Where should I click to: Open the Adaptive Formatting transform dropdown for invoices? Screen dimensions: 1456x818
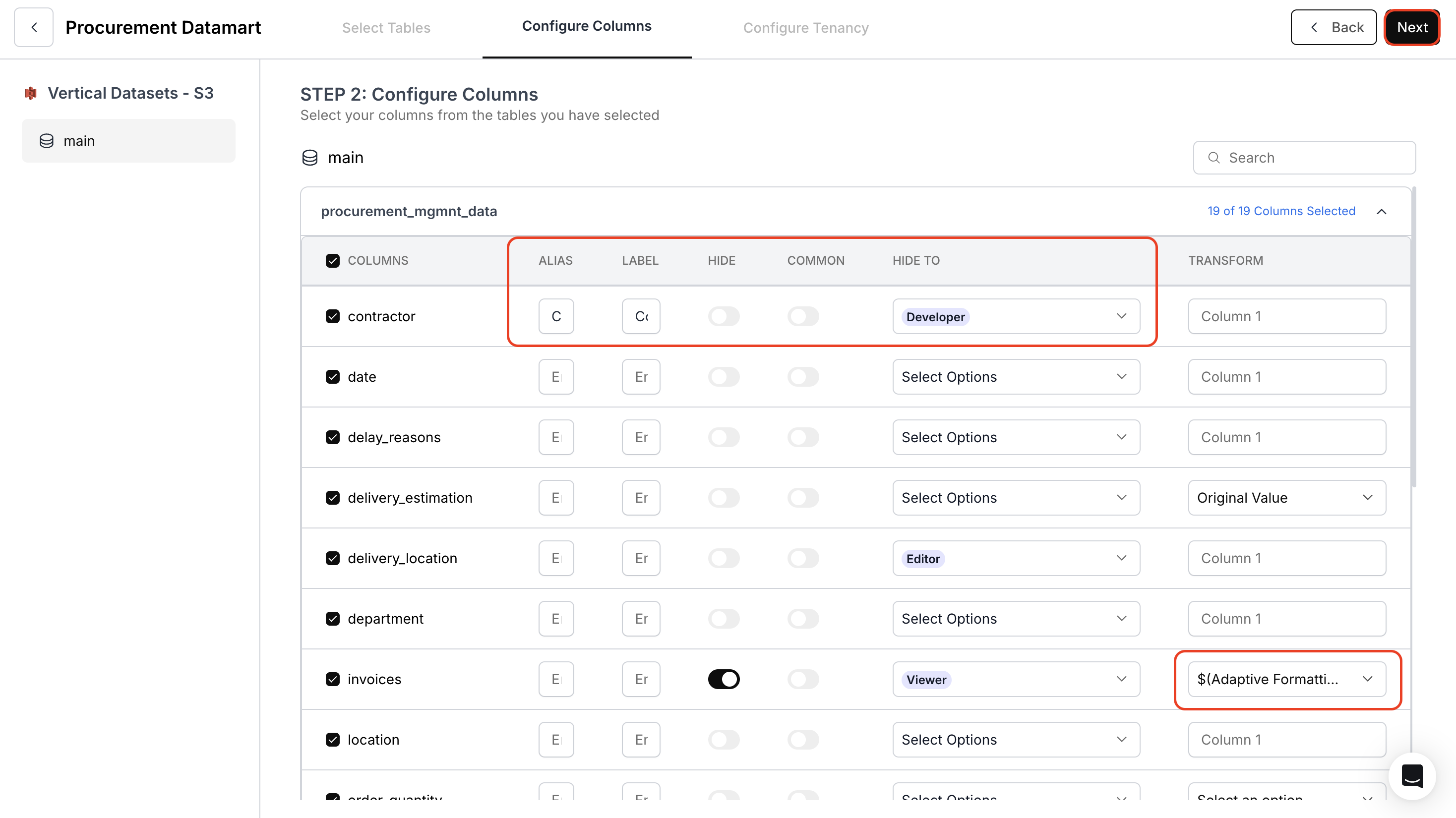(x=1286, y=679)
